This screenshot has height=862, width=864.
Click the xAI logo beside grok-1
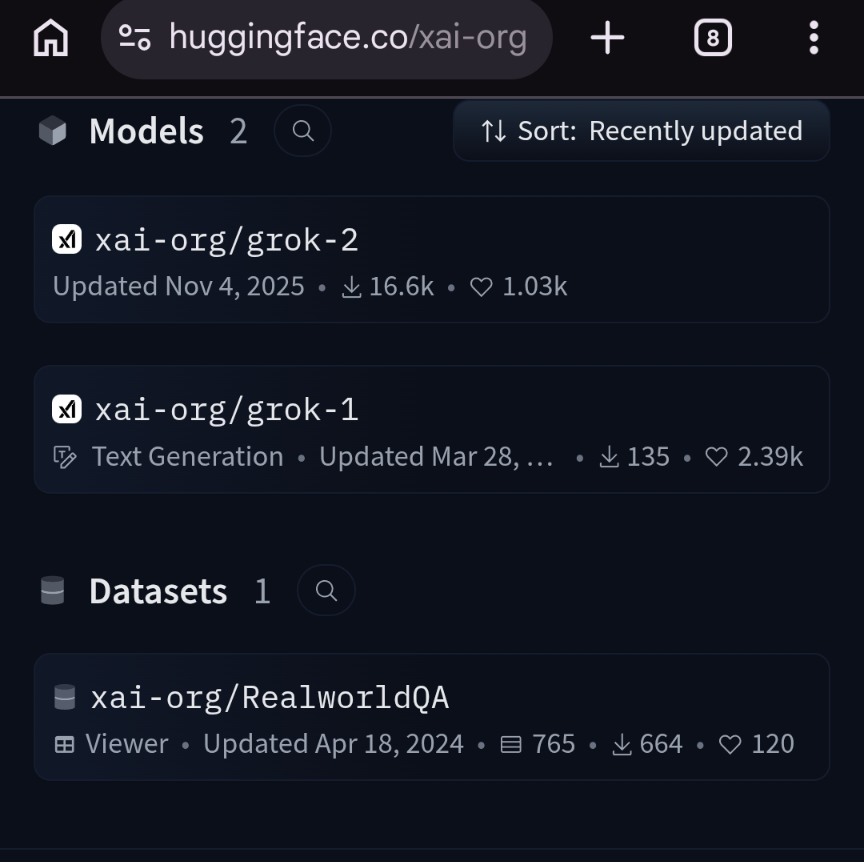tap(67, 409)
